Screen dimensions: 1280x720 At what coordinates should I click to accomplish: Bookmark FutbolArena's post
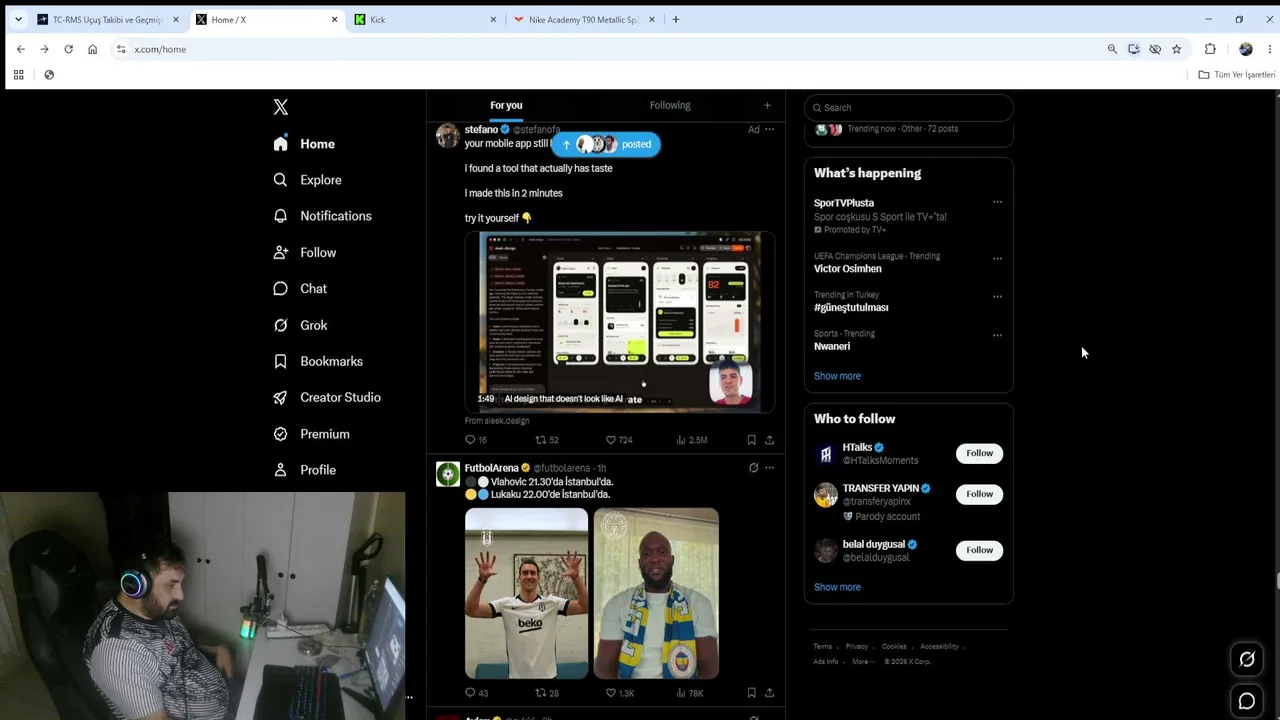click(751, 693)
